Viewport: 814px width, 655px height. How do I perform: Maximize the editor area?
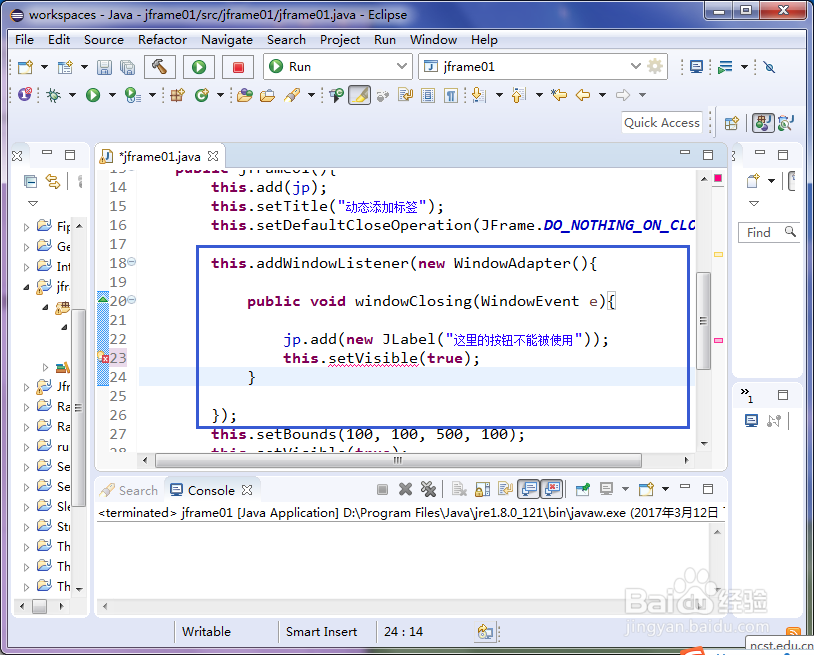pos(708,155)
